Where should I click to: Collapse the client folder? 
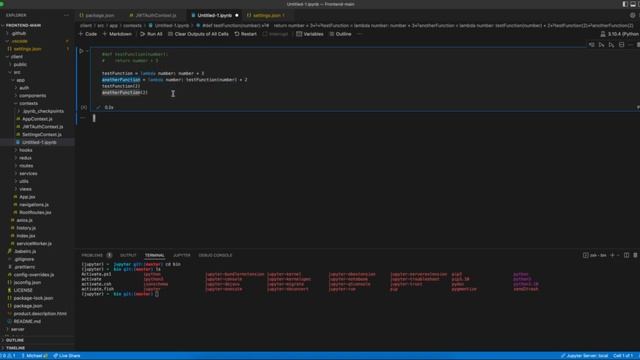[x=17, y=57]
